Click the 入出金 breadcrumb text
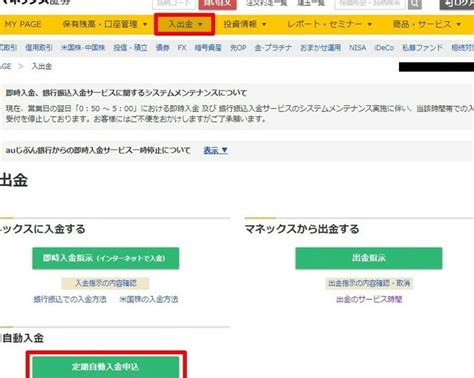Viewport: 474px width, 378px height. [42, 66]
